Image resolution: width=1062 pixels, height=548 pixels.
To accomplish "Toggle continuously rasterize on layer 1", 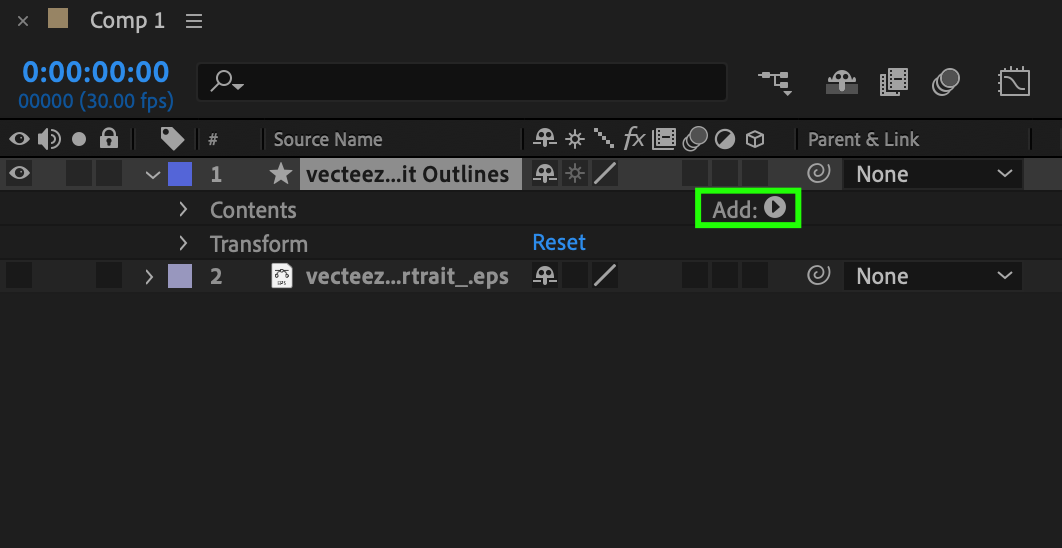I will [575, 174].
